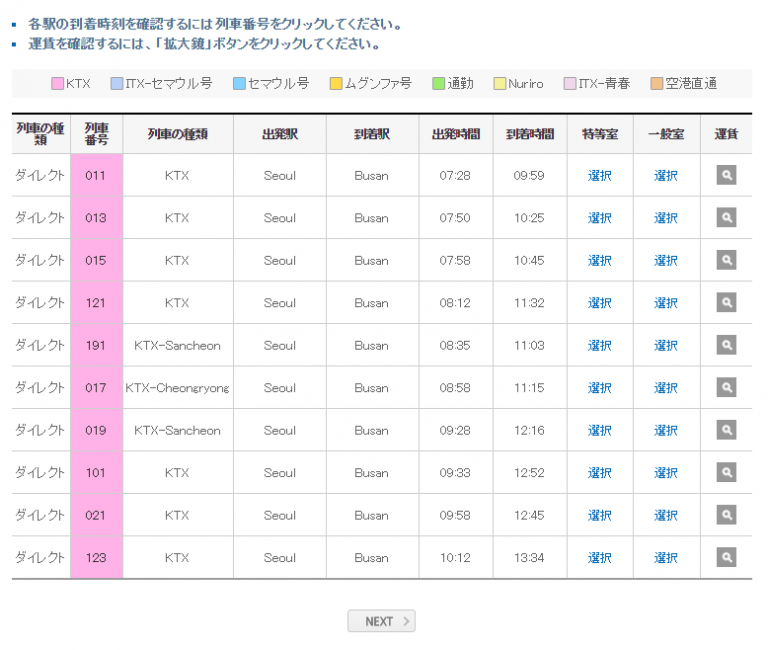
Task: Click the fare magnifier for train 019
Action: [726, 430]
